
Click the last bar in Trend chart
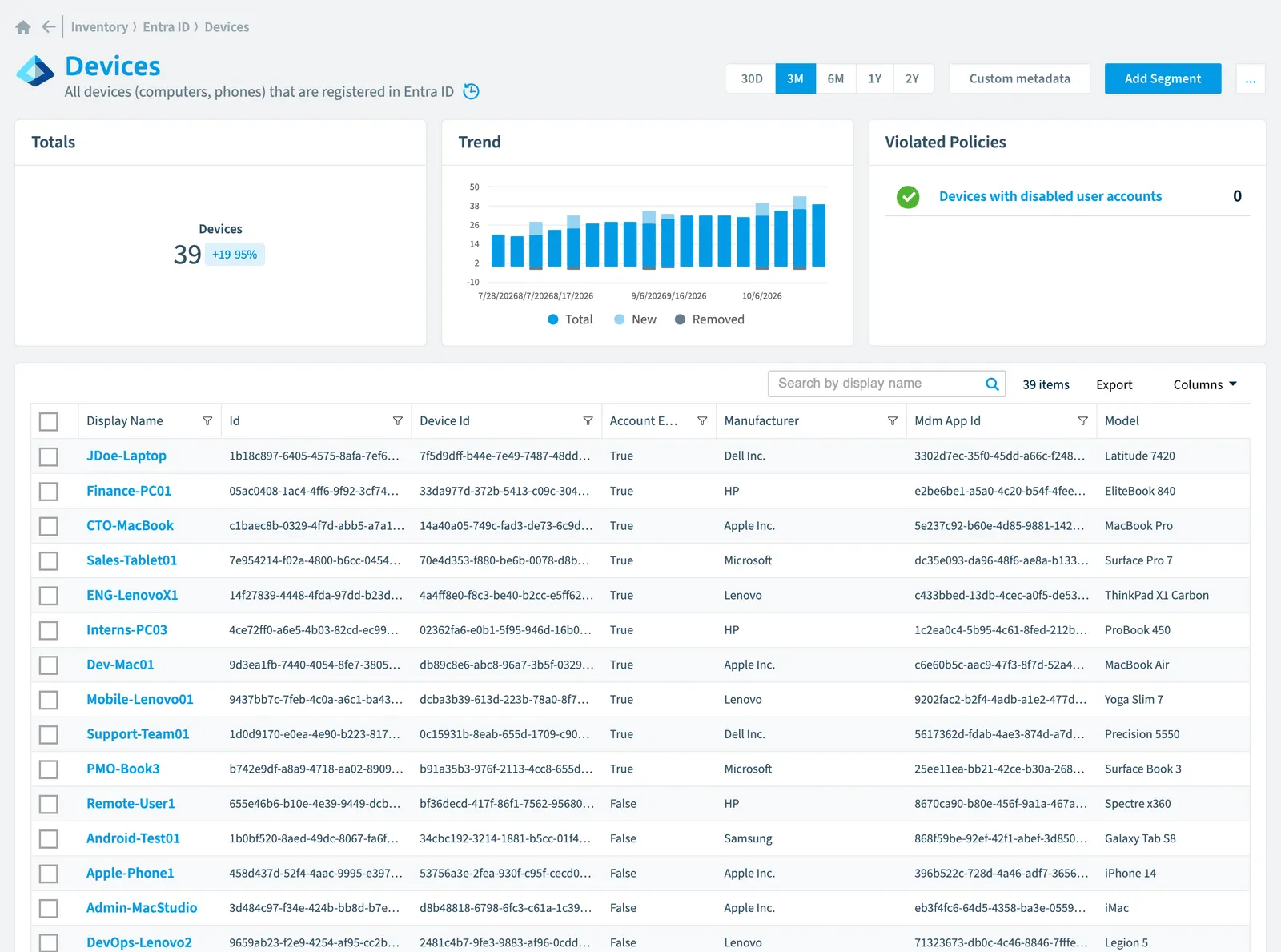pyautogui.click(x=818, y=235)
